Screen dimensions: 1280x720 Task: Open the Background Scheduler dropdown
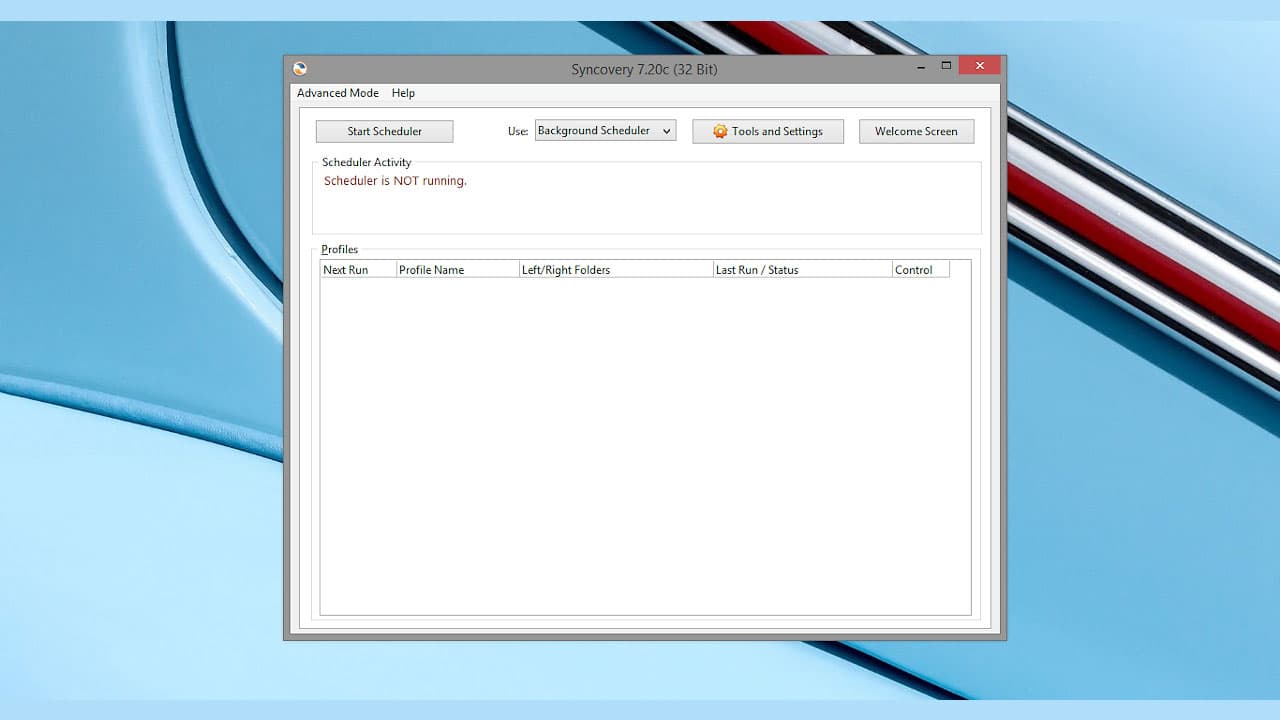click(x=666, y=130)
